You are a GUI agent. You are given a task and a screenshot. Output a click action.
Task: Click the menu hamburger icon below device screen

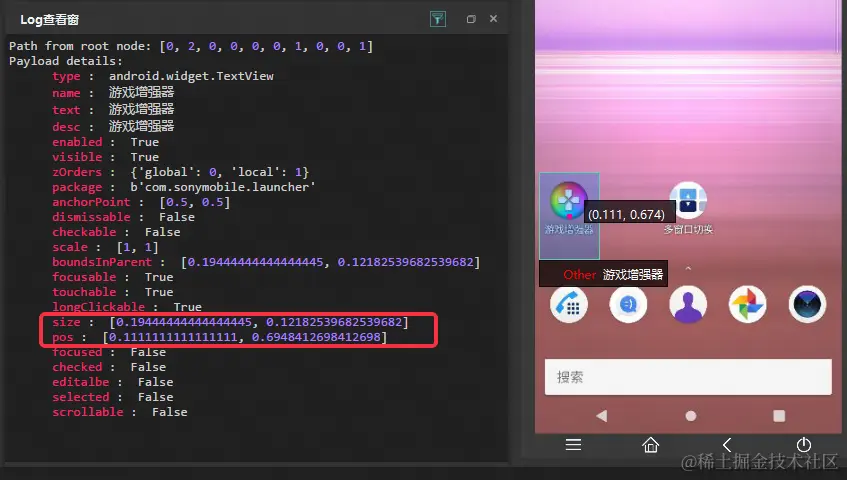[573, 444]
